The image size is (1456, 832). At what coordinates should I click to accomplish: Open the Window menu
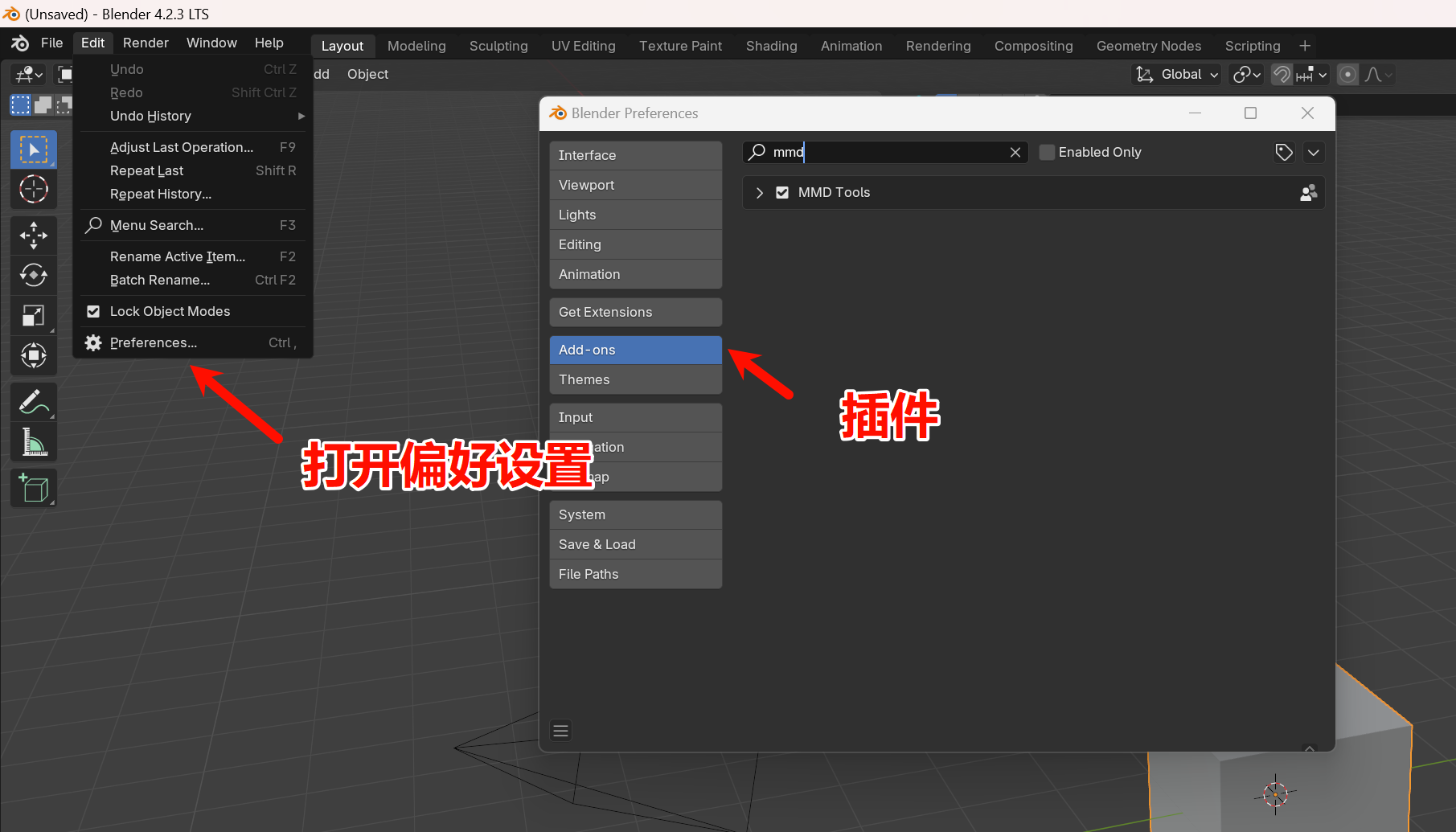point(211,43)
